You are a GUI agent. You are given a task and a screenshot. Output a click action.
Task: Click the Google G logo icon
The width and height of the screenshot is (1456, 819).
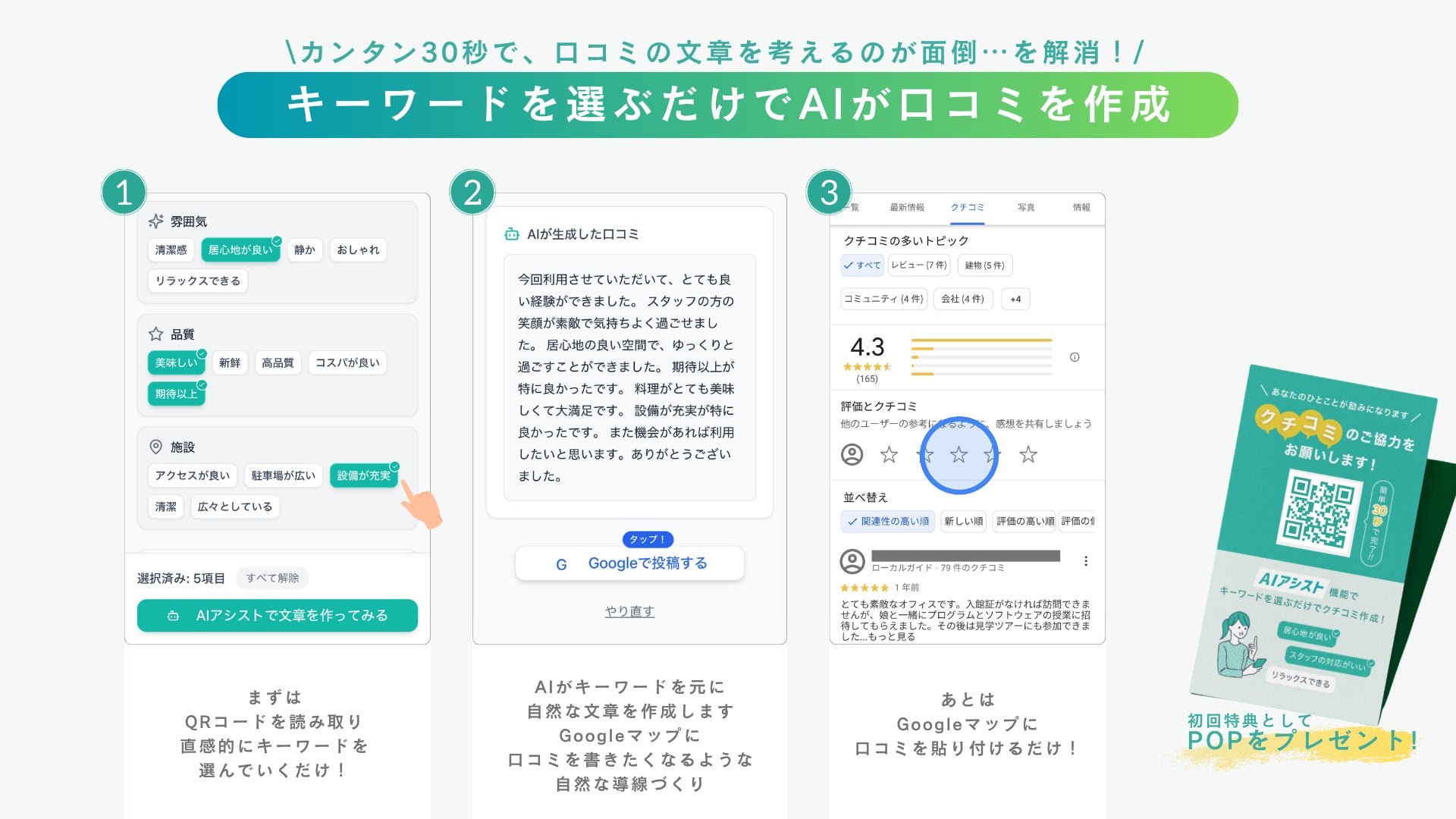tap(561, 564)
